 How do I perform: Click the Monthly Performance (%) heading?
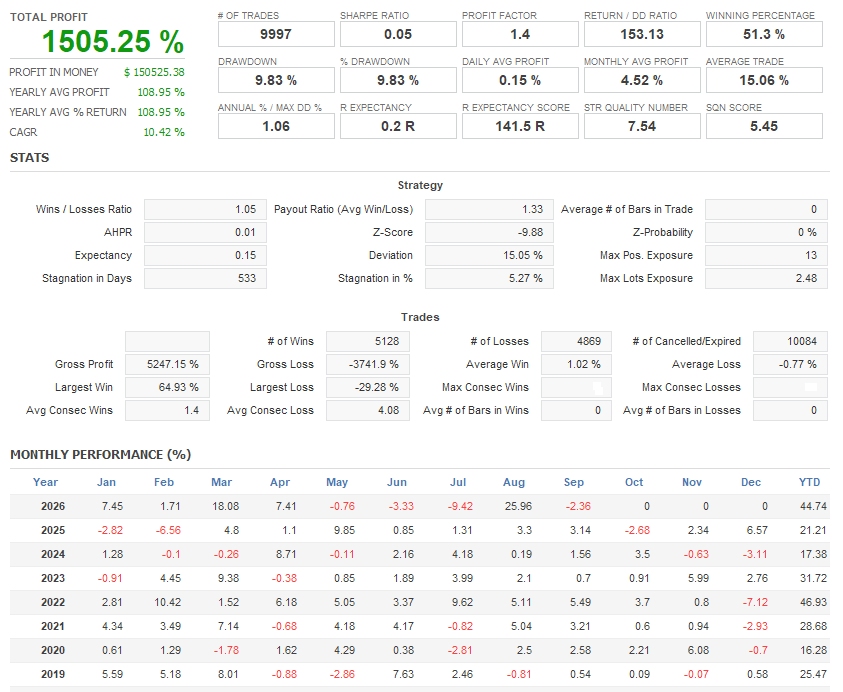tap(101, 455)
